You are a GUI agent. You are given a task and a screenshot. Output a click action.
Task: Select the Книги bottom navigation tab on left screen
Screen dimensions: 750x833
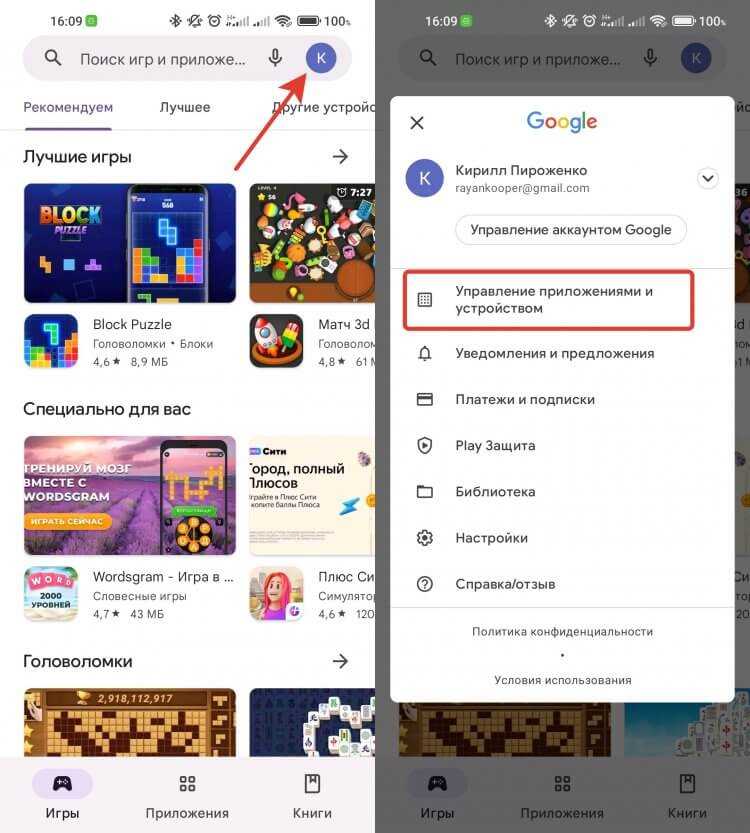pos(312,796)
